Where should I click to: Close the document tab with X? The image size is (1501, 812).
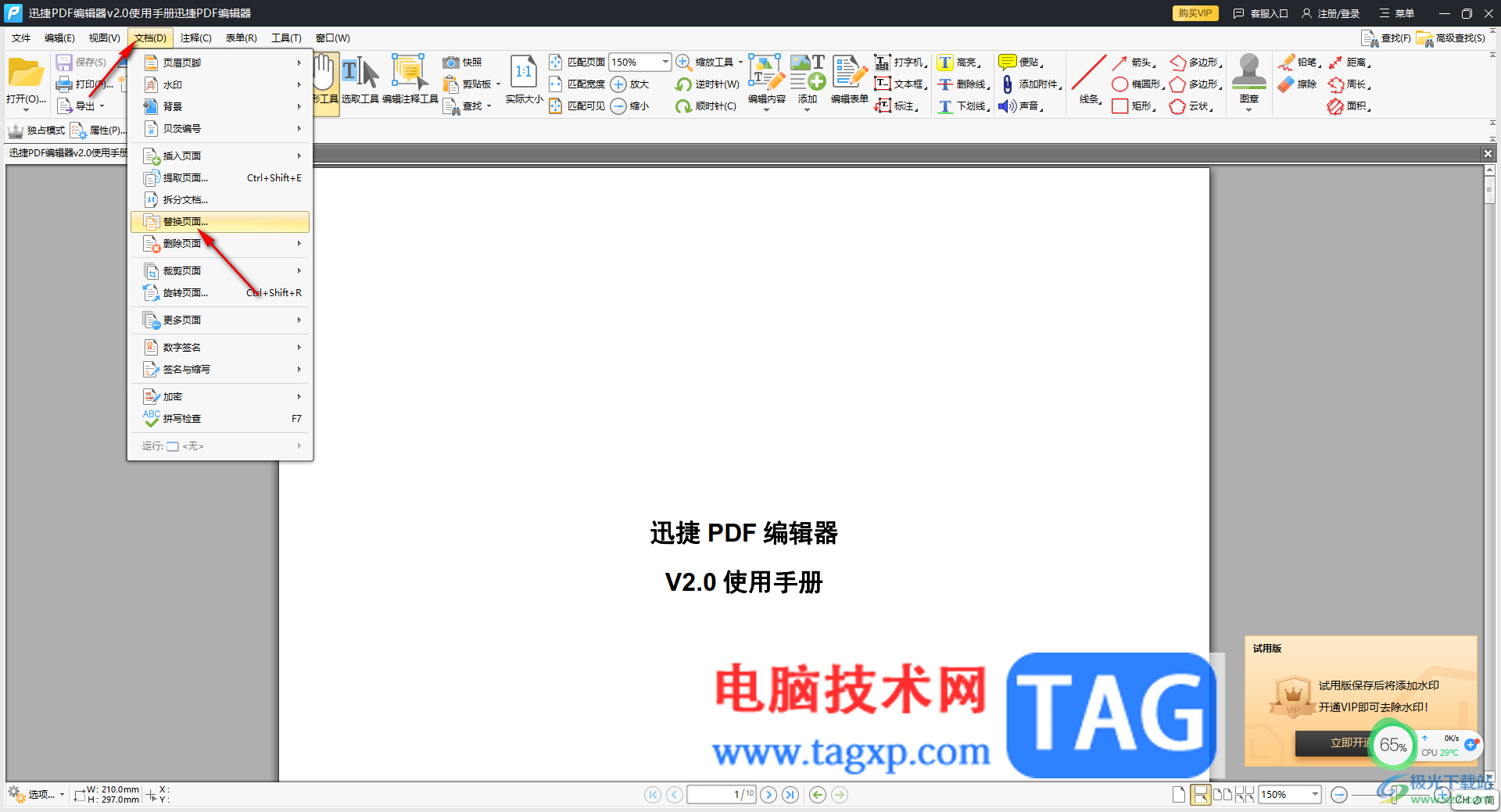1488,154
